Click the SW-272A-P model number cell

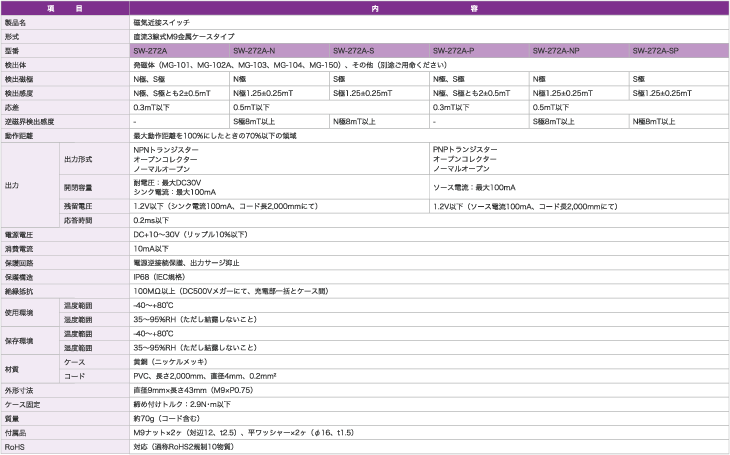[453, 49]
